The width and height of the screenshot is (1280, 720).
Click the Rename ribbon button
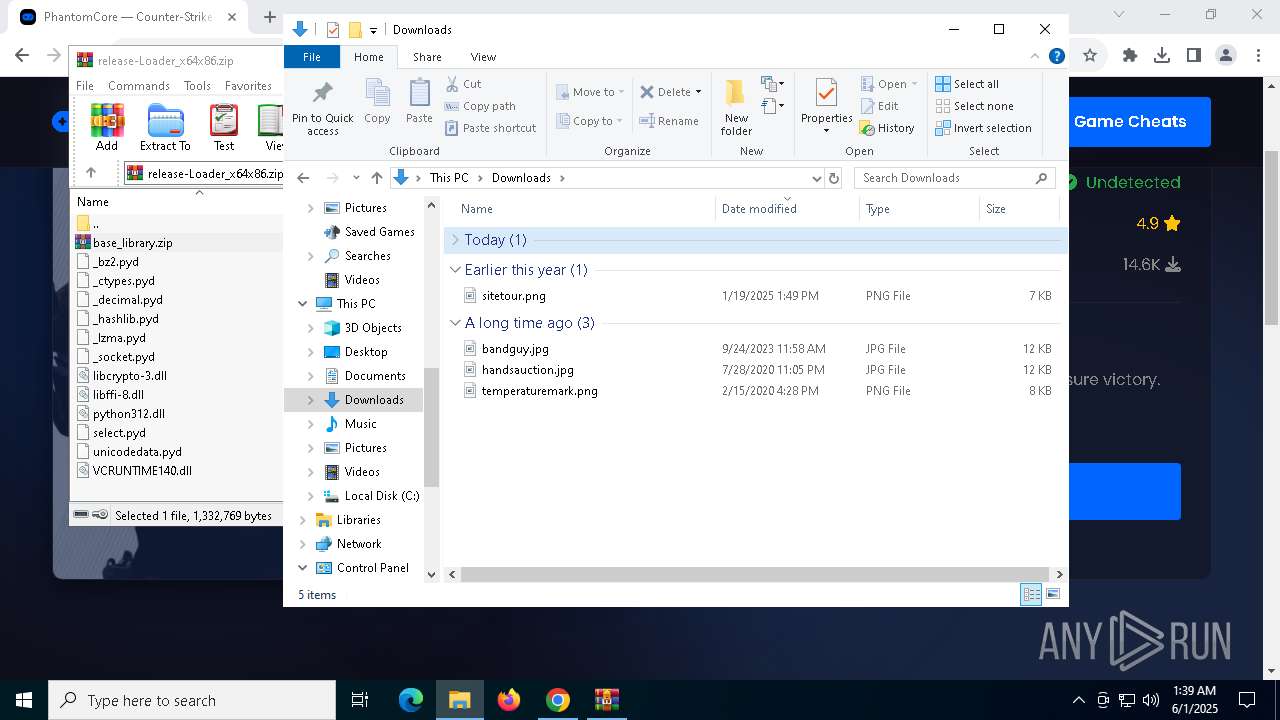669,121
